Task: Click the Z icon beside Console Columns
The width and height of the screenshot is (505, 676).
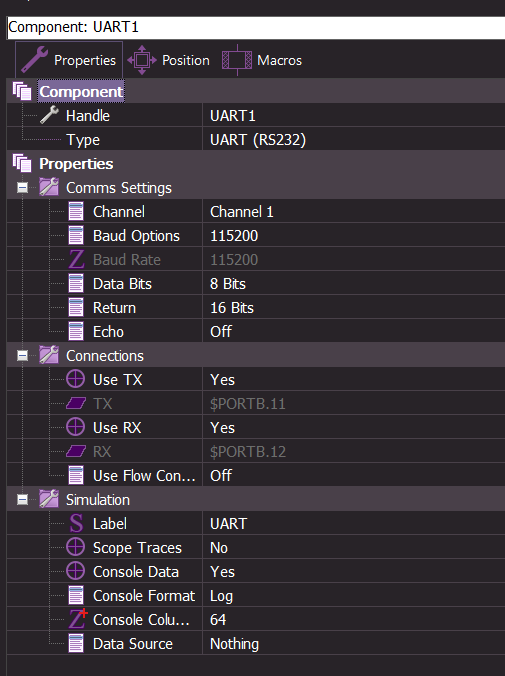Action: point(78,619)
